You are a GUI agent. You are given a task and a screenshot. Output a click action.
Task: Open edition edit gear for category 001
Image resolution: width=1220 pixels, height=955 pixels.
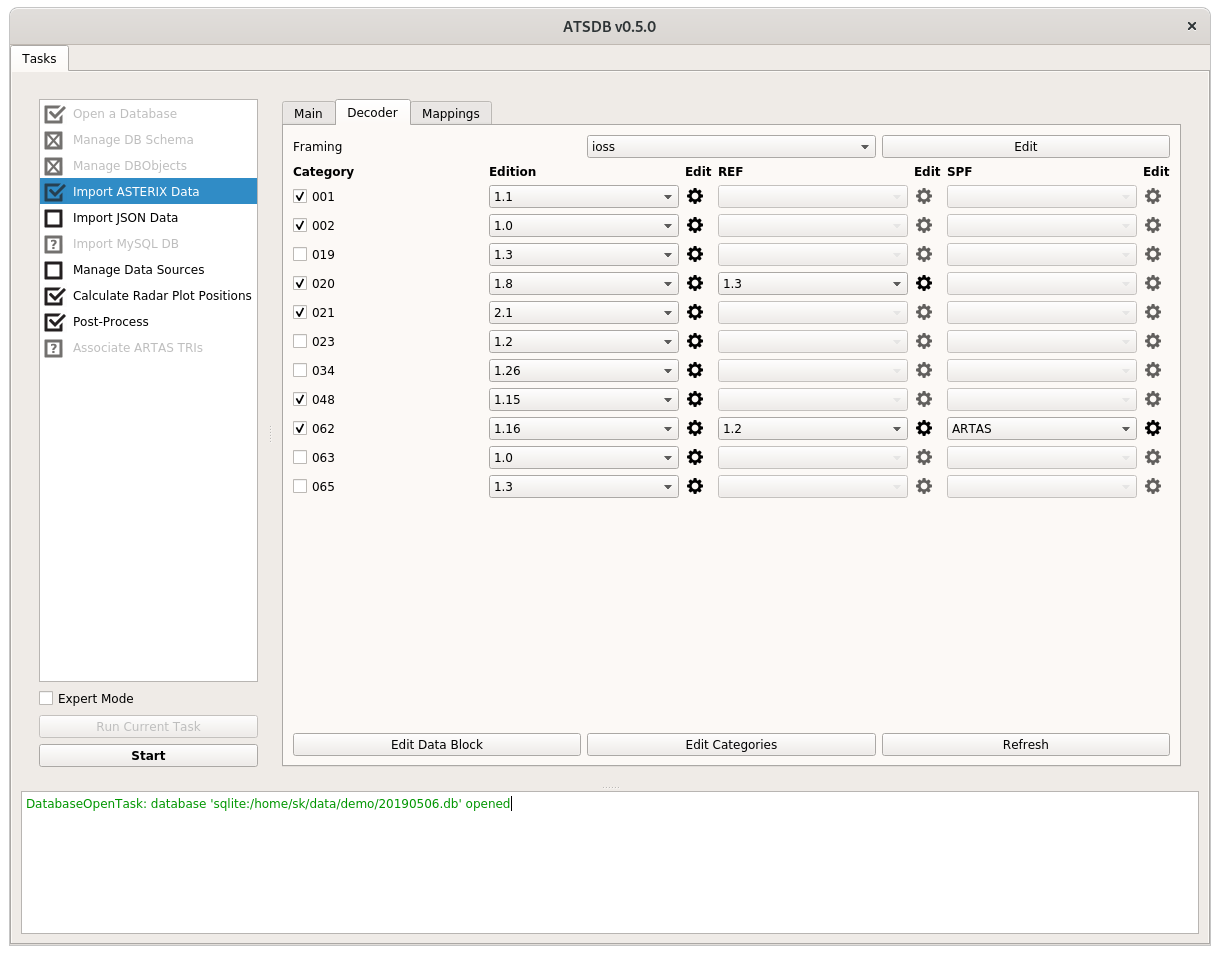click(x=695, y=197)
